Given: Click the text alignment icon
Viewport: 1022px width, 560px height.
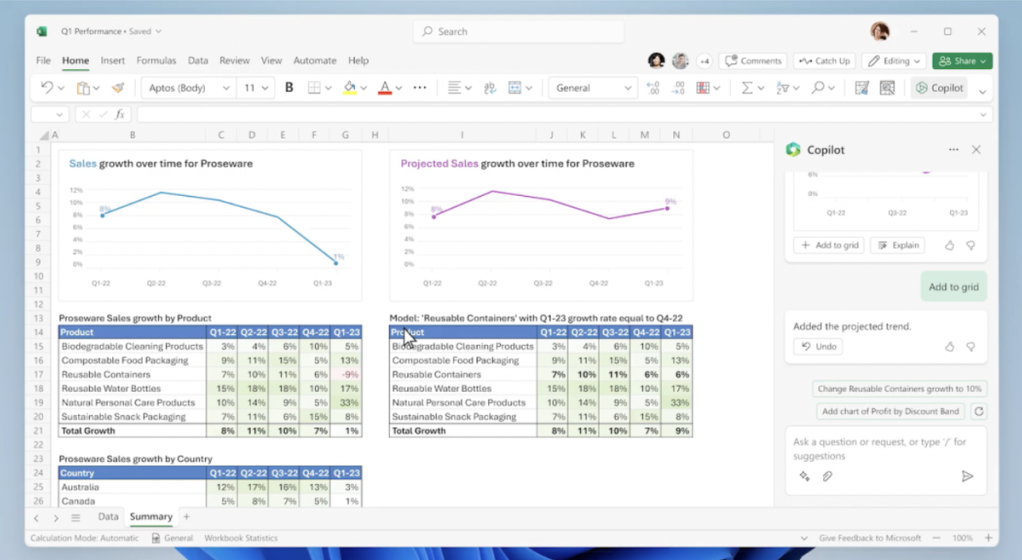Looking at the screenshot, I should [454, 87].
